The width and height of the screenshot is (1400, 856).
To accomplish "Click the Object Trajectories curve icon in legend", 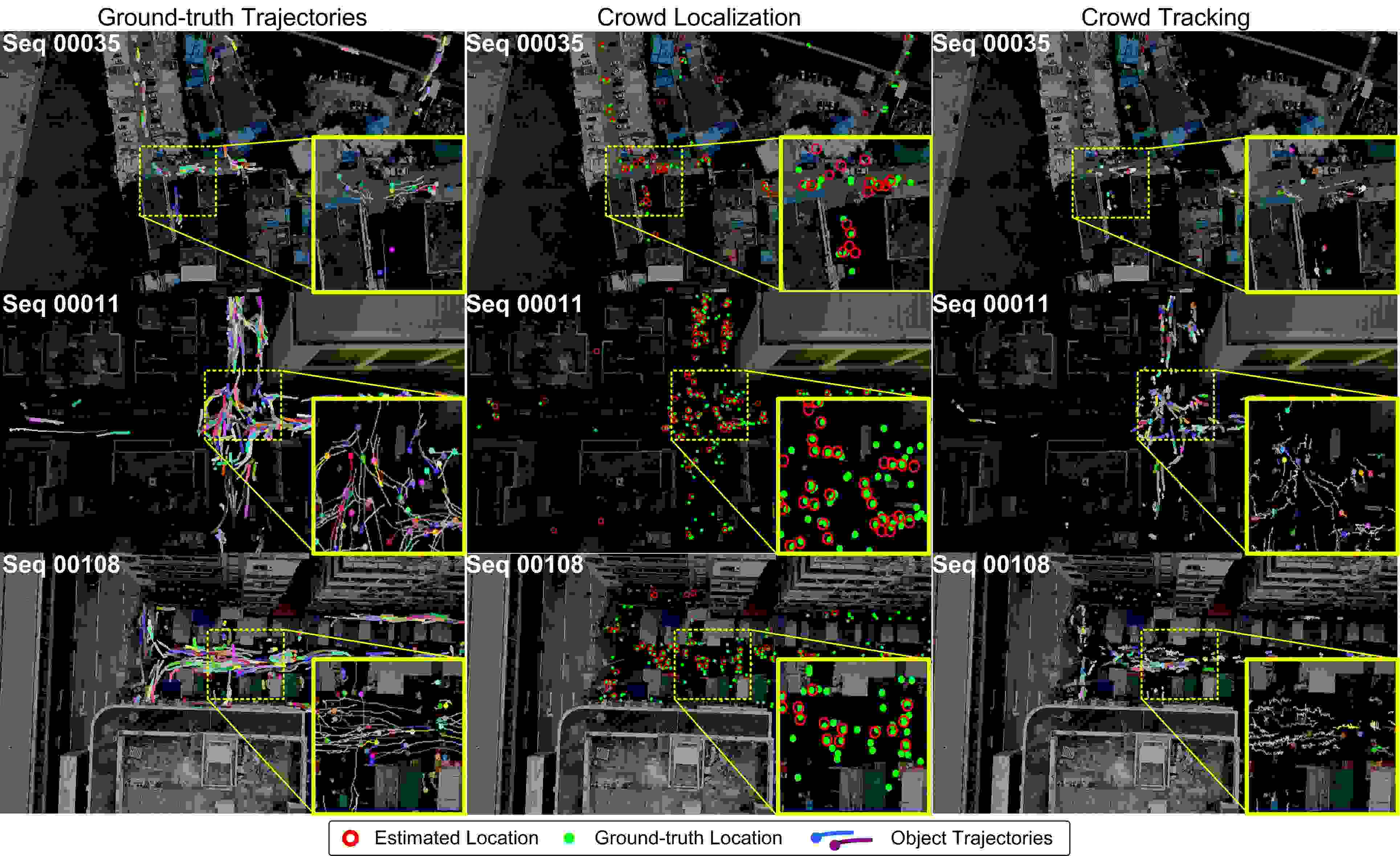I will coord(841,840).
